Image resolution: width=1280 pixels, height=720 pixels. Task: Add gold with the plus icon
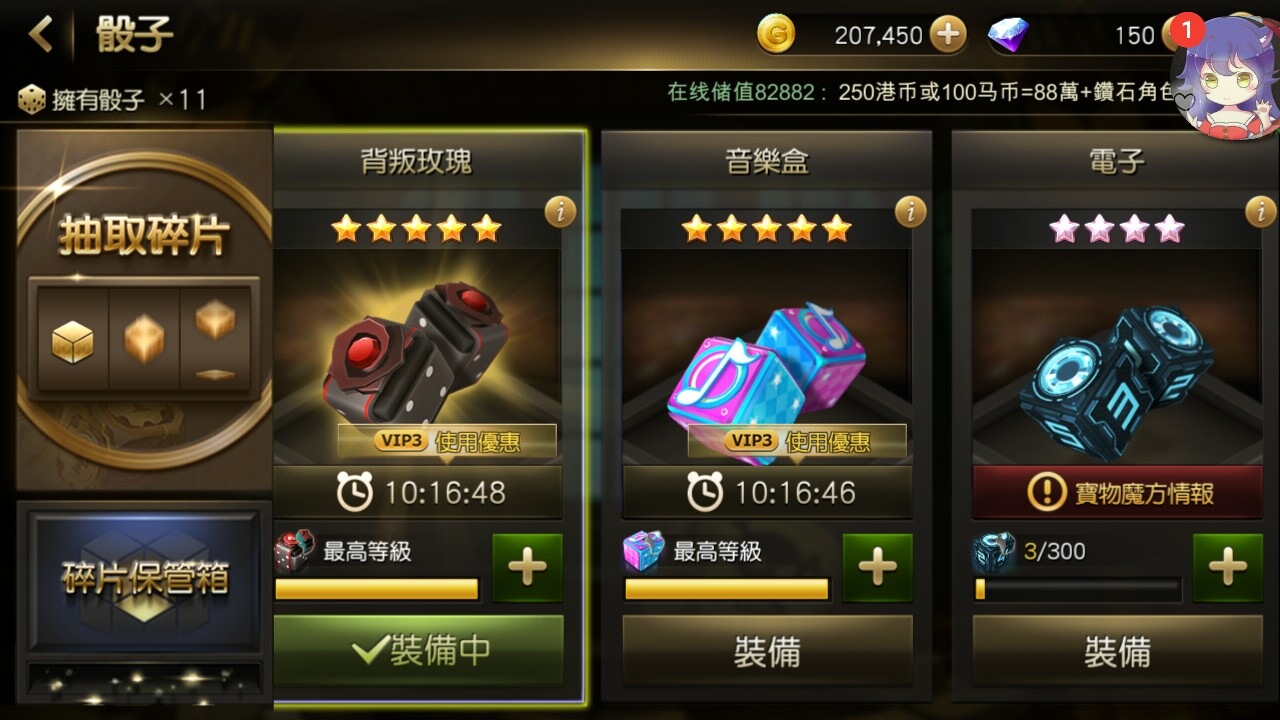[948, 36]
